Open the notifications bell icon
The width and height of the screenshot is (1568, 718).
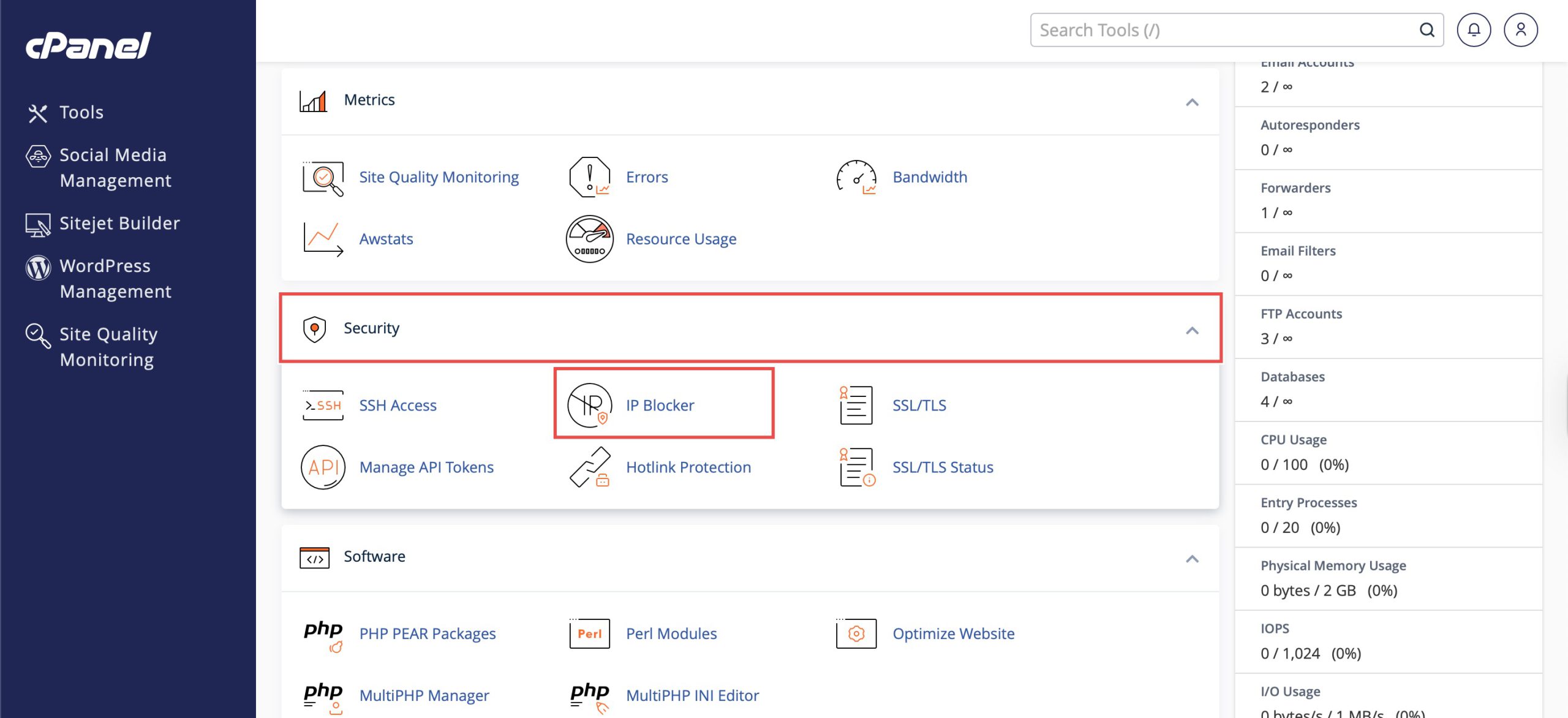pos(1473,30)
